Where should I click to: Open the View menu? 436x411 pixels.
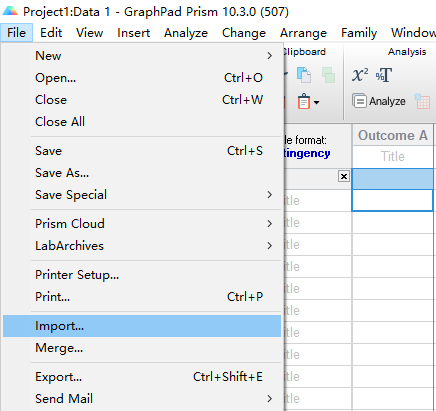(x=89, y=33)
